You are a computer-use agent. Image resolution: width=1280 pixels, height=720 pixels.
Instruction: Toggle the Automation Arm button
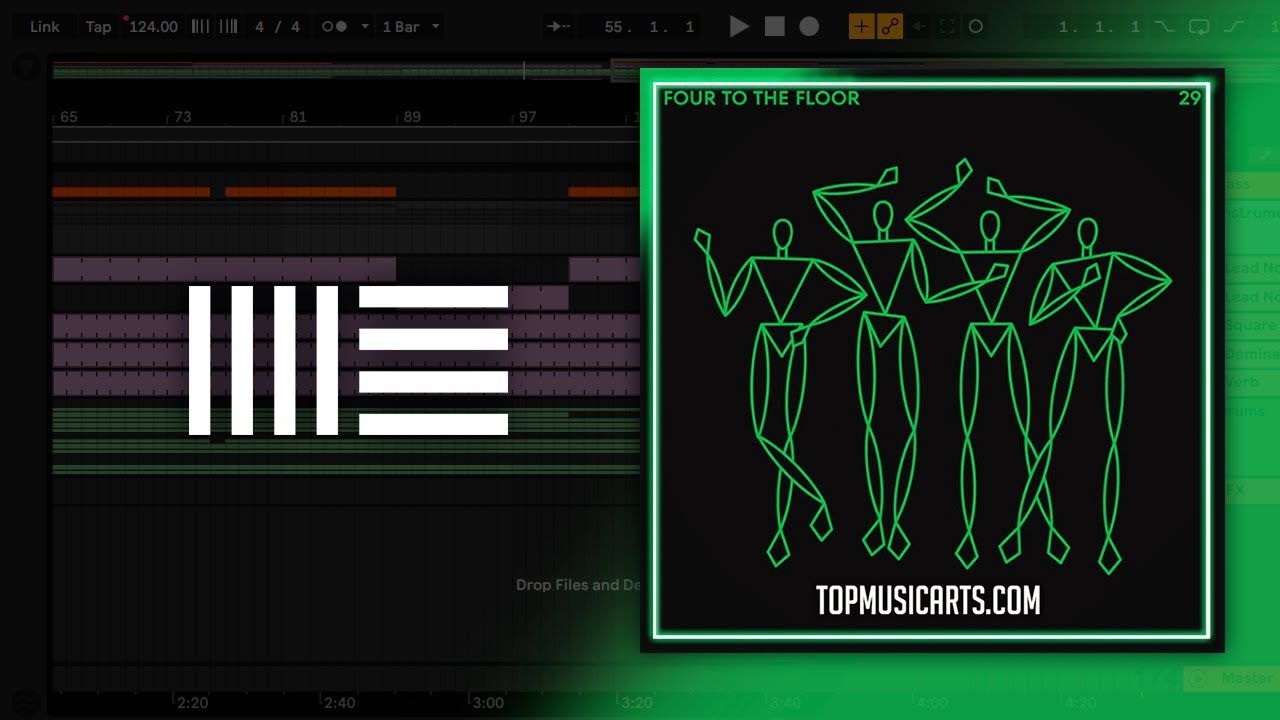(x=890, y=27)
